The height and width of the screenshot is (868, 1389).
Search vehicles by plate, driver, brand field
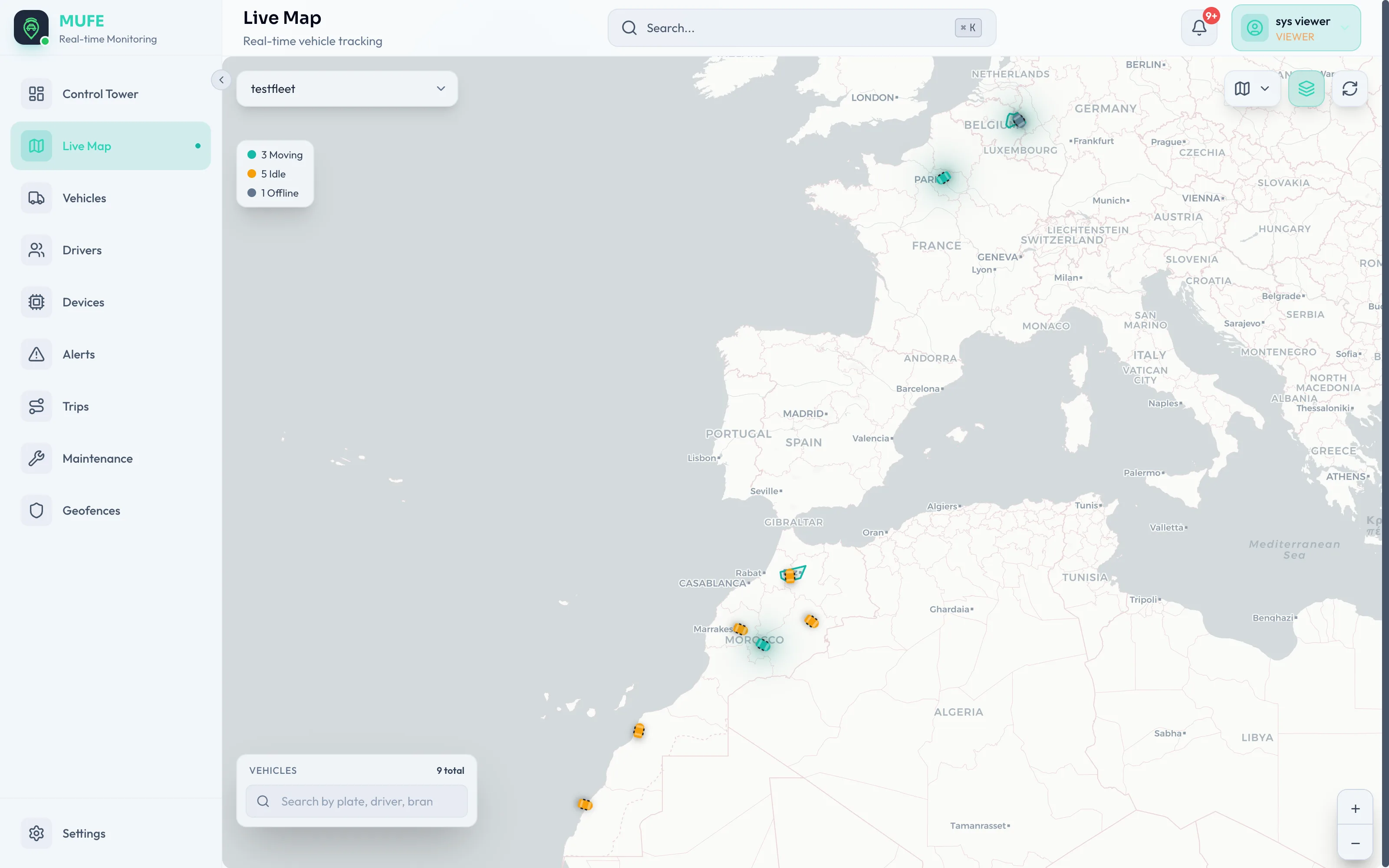[356, 802]
